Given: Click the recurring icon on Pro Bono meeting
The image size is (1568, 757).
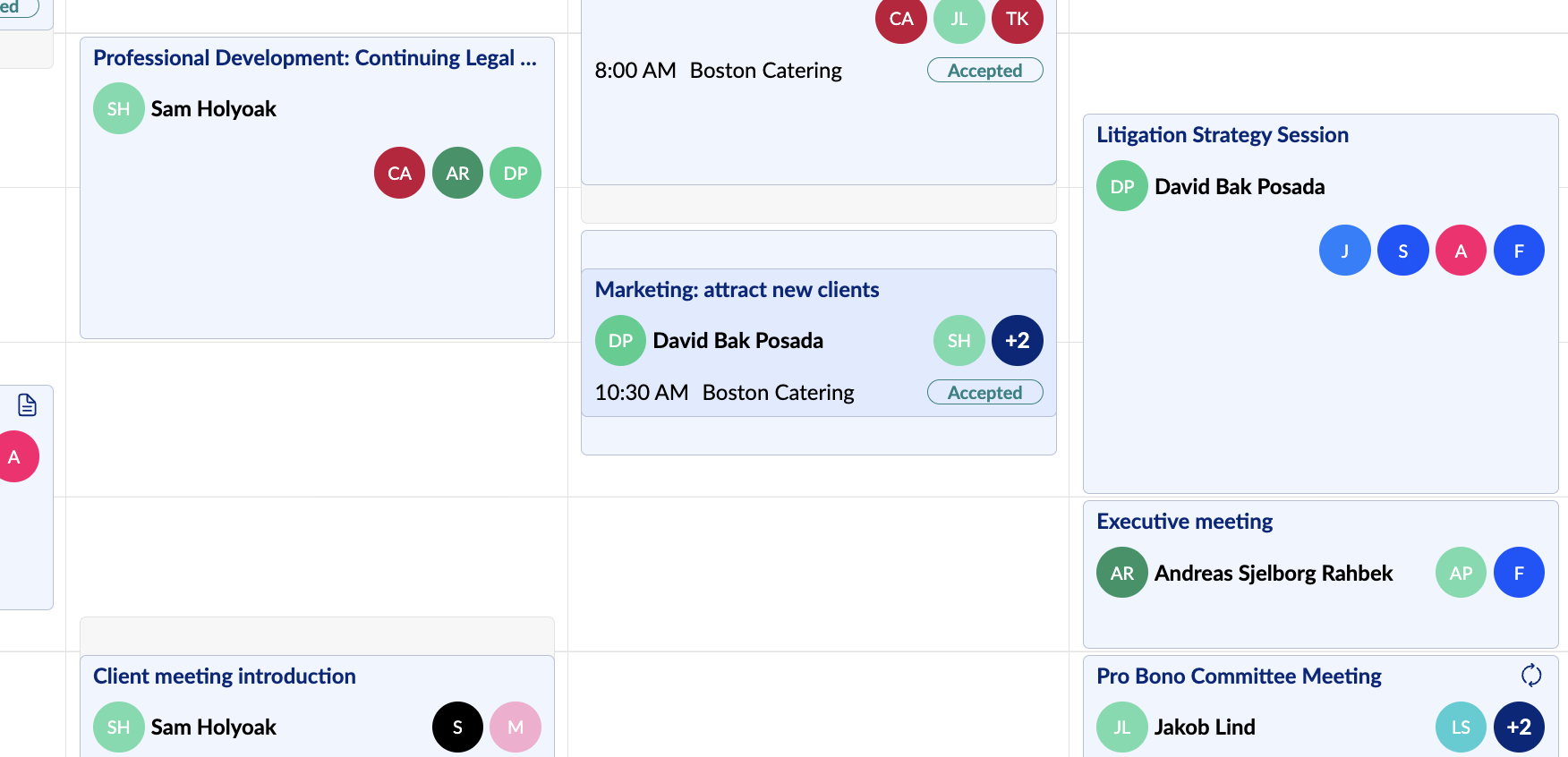Looking at the screenshot, I should click(x=1531, y=676).
